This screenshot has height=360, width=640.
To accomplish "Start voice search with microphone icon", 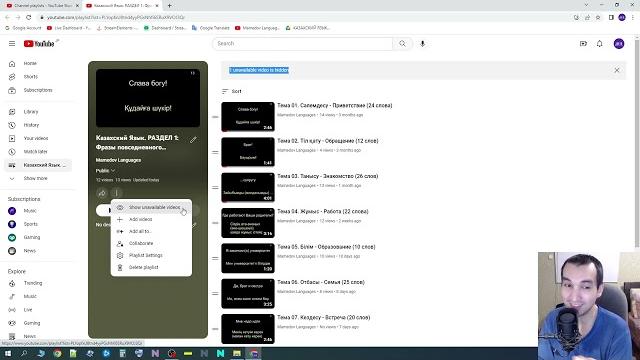I will pos(422,44).
